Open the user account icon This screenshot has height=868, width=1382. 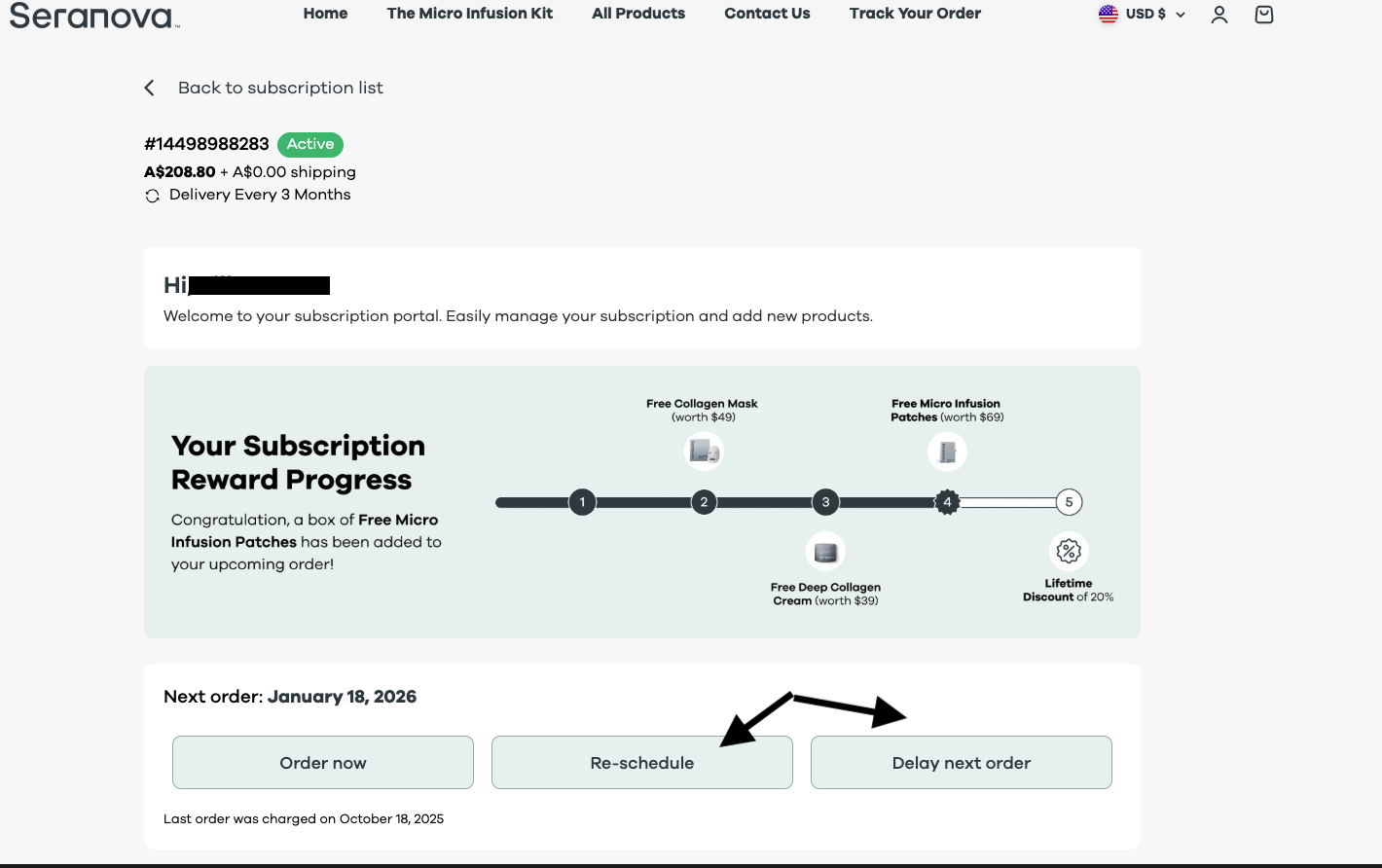(1219, 15)
